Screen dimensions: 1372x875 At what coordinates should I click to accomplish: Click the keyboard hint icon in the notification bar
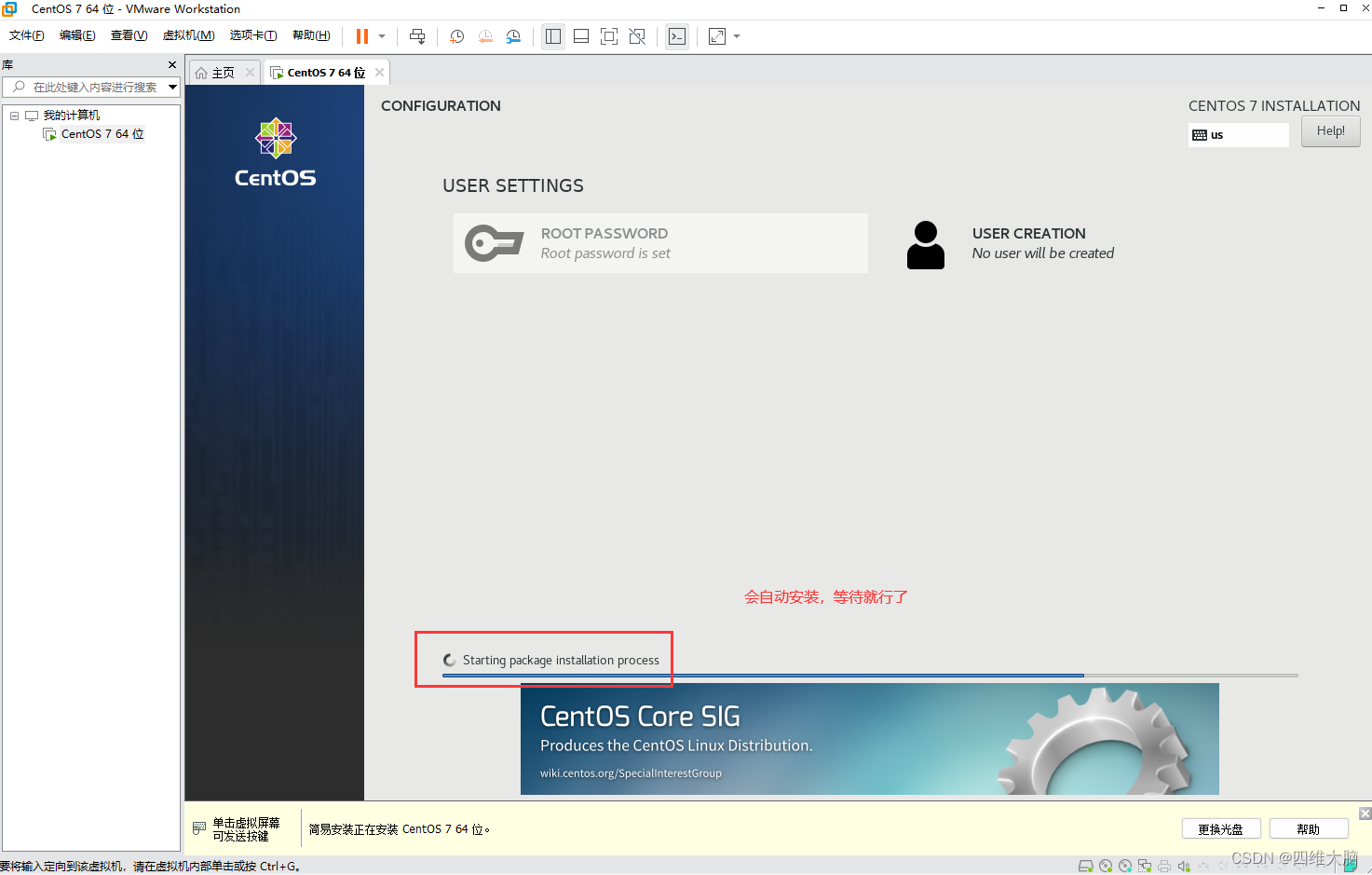click(x=198, y=828)
